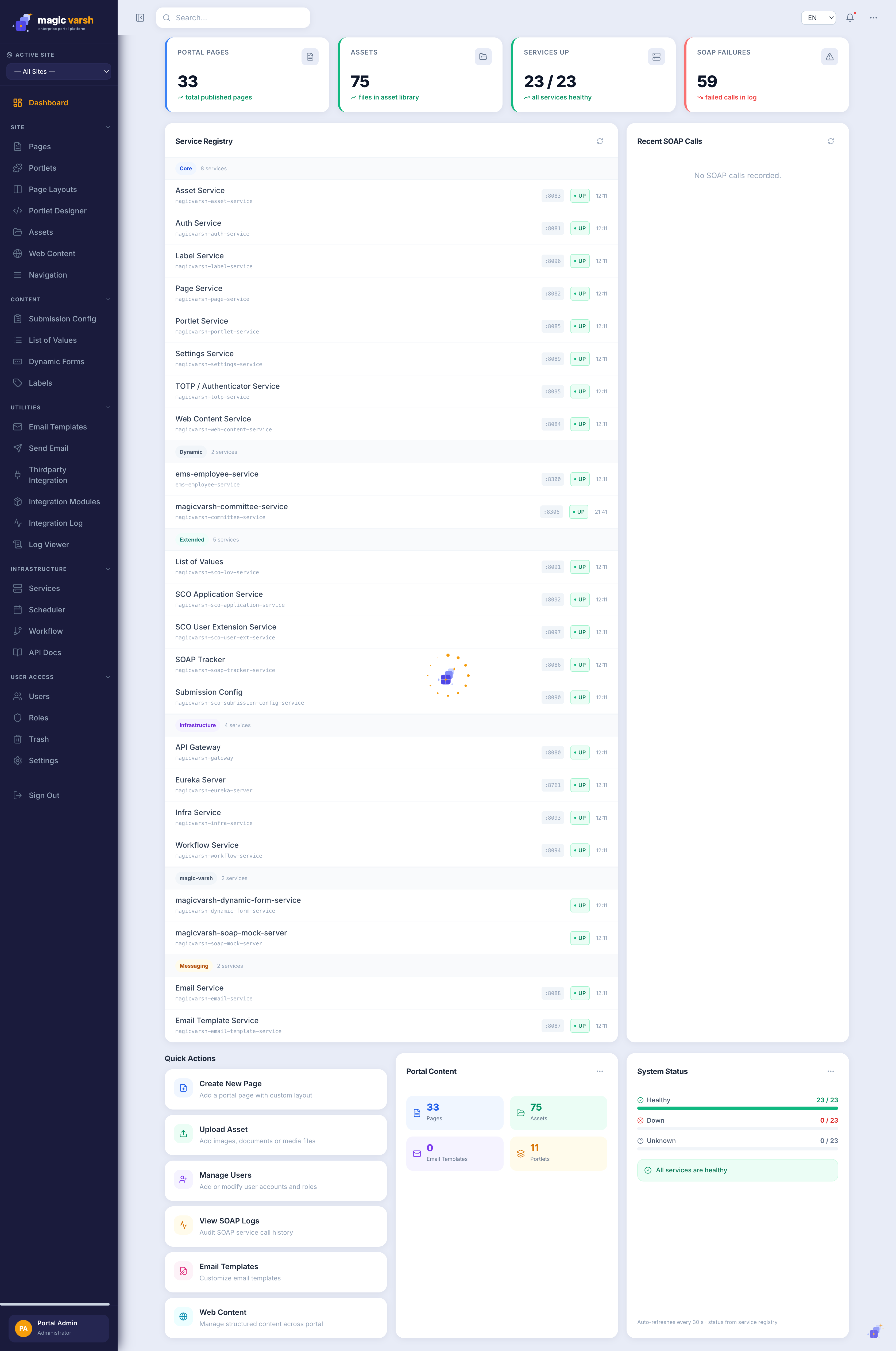Click the Manage Users icon

point(183,1180)
